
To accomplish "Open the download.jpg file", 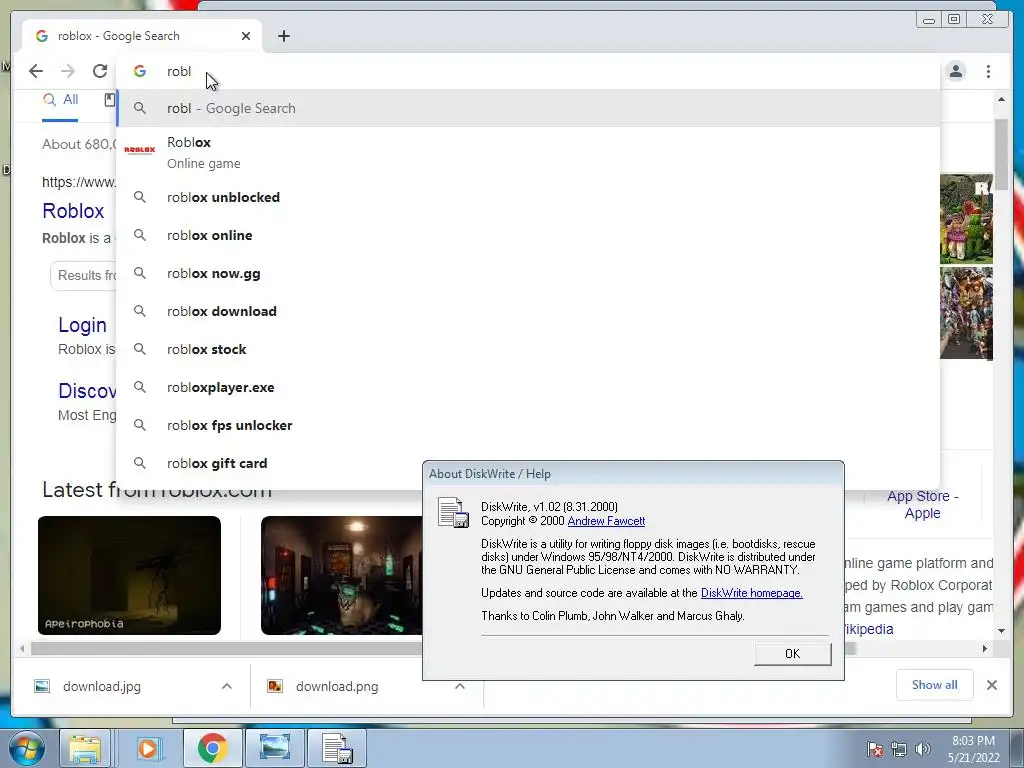I will [x=101, y=686].
